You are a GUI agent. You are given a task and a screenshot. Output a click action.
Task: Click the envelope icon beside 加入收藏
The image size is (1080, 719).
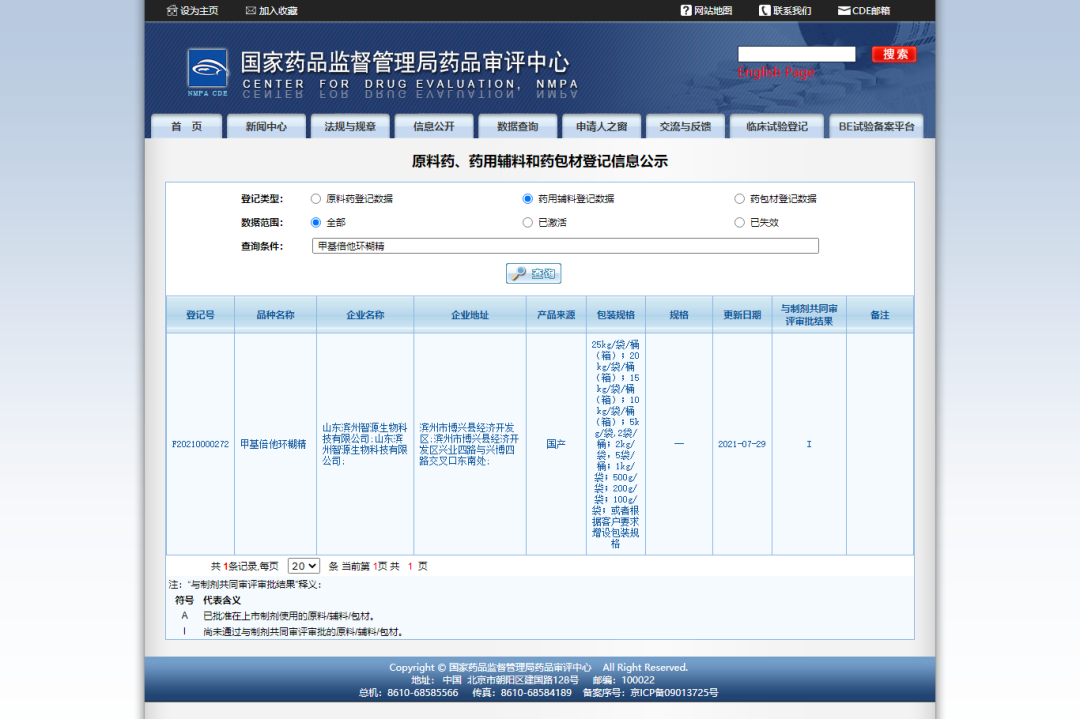click(250, 11)
